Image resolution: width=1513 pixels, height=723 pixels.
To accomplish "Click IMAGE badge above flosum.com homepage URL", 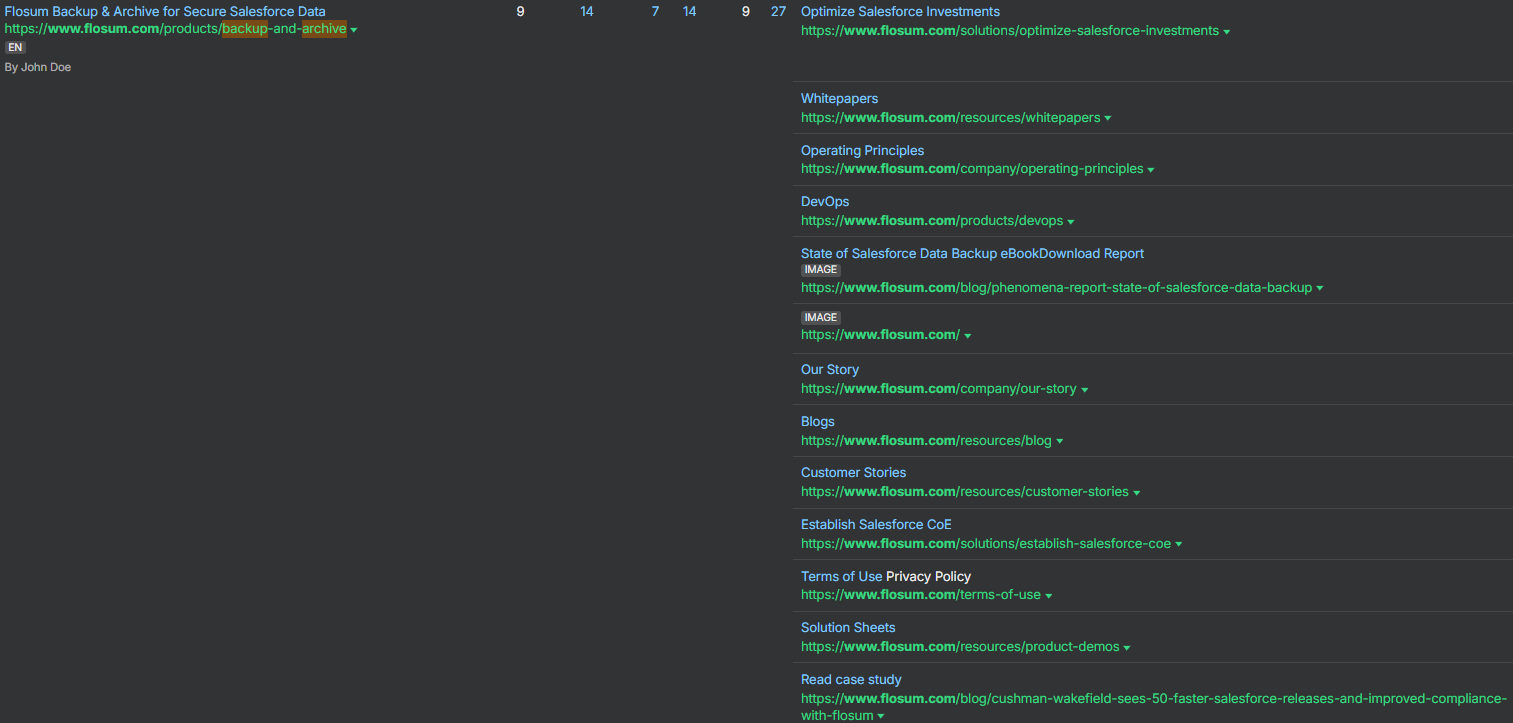I will tap(821, 318).
